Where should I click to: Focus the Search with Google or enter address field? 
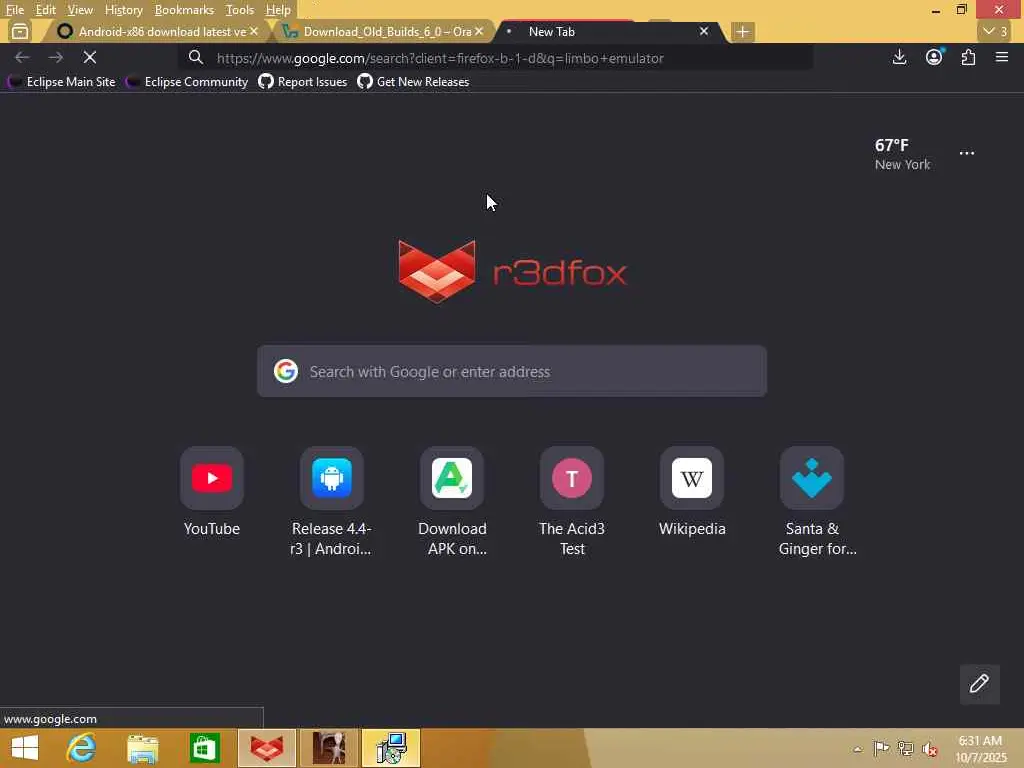[511, 371]
